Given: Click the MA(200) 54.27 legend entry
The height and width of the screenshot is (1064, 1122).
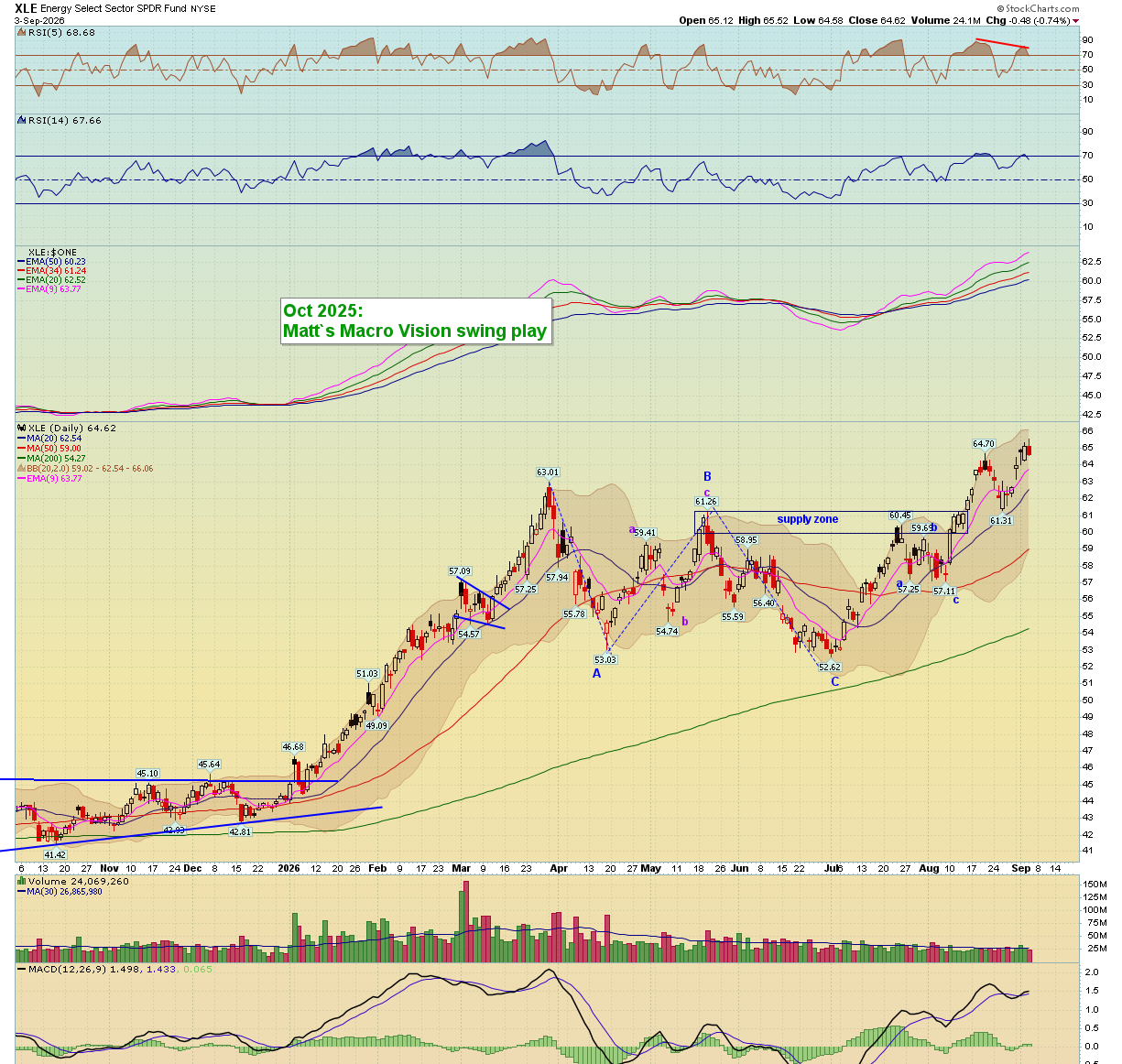Looking at the screenshot, I should (52, 459).
